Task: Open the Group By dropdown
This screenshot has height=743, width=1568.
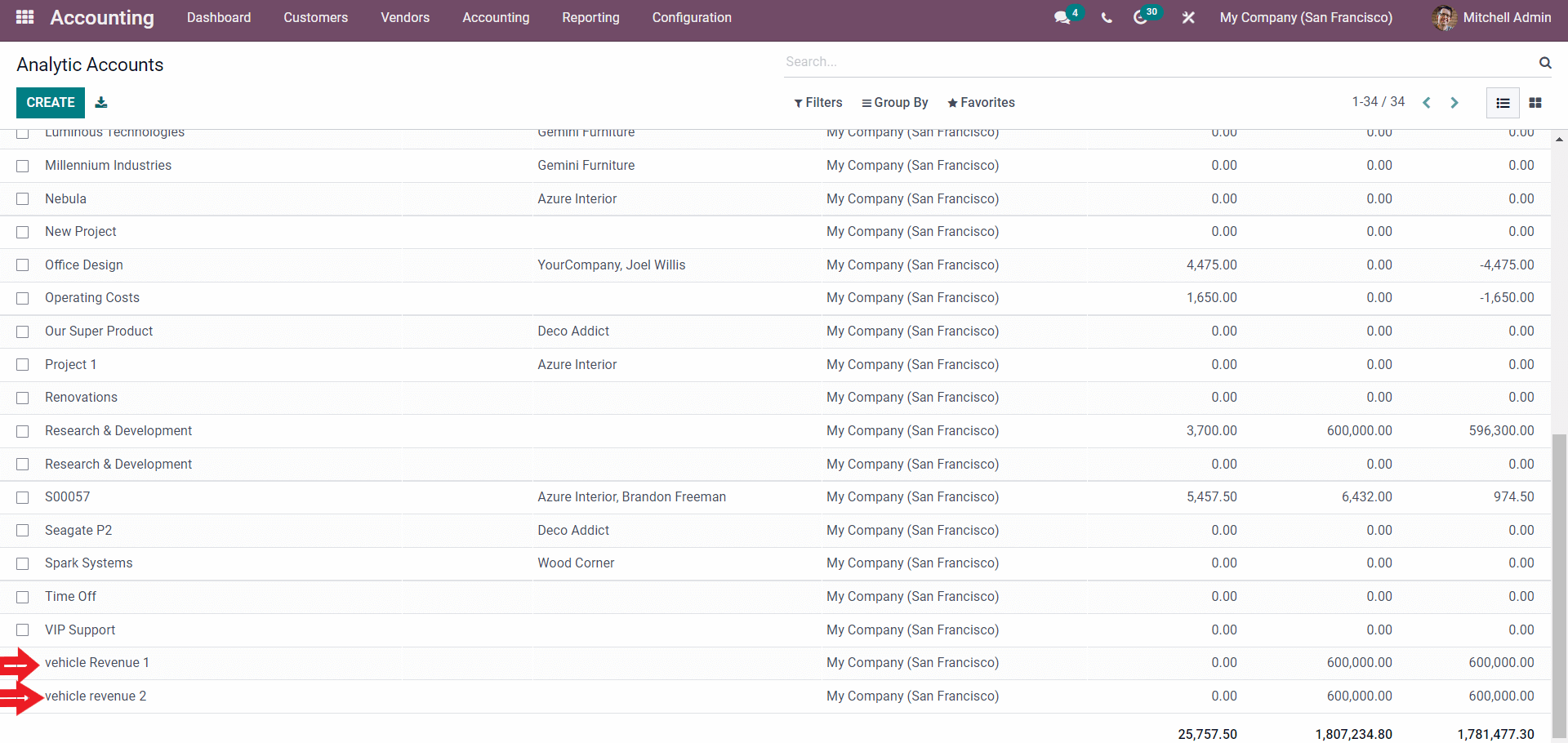Action: click(x=894, y=103)
